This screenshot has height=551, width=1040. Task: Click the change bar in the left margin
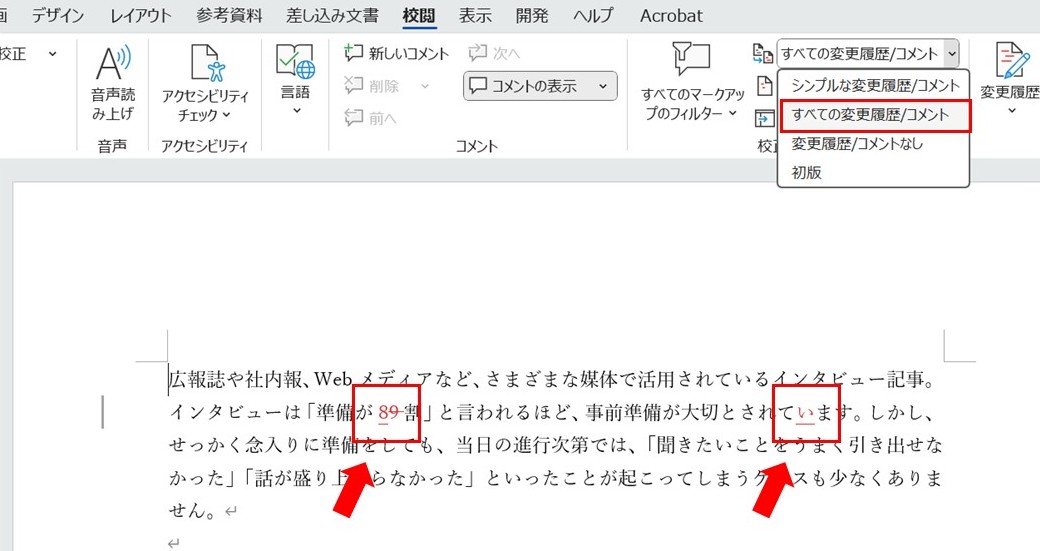pos(102,412)
